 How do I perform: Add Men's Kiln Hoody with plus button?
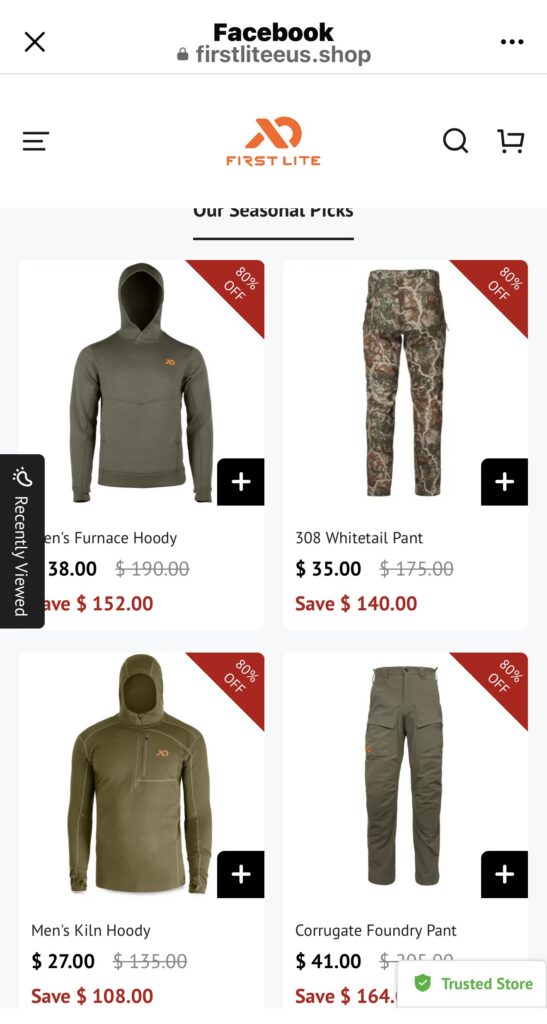pyautogui.click(x=241, y=874)
